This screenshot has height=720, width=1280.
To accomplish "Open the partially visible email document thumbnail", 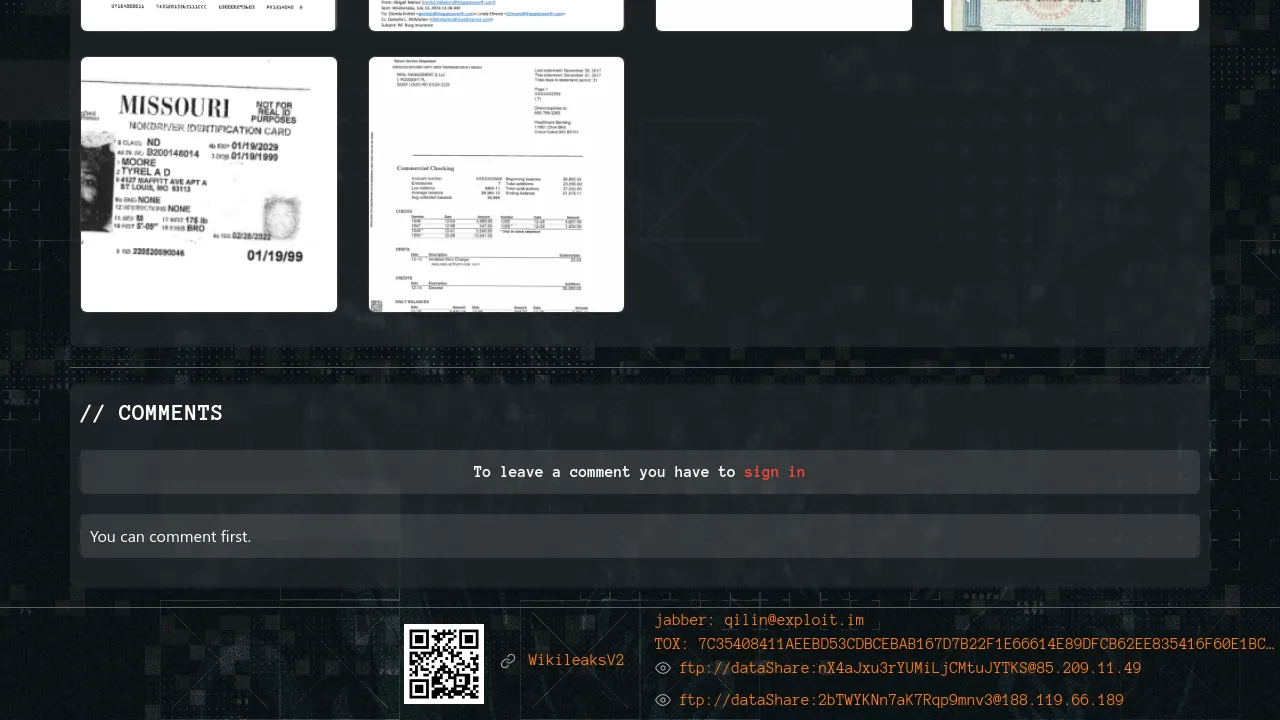I will coord(496,15).
